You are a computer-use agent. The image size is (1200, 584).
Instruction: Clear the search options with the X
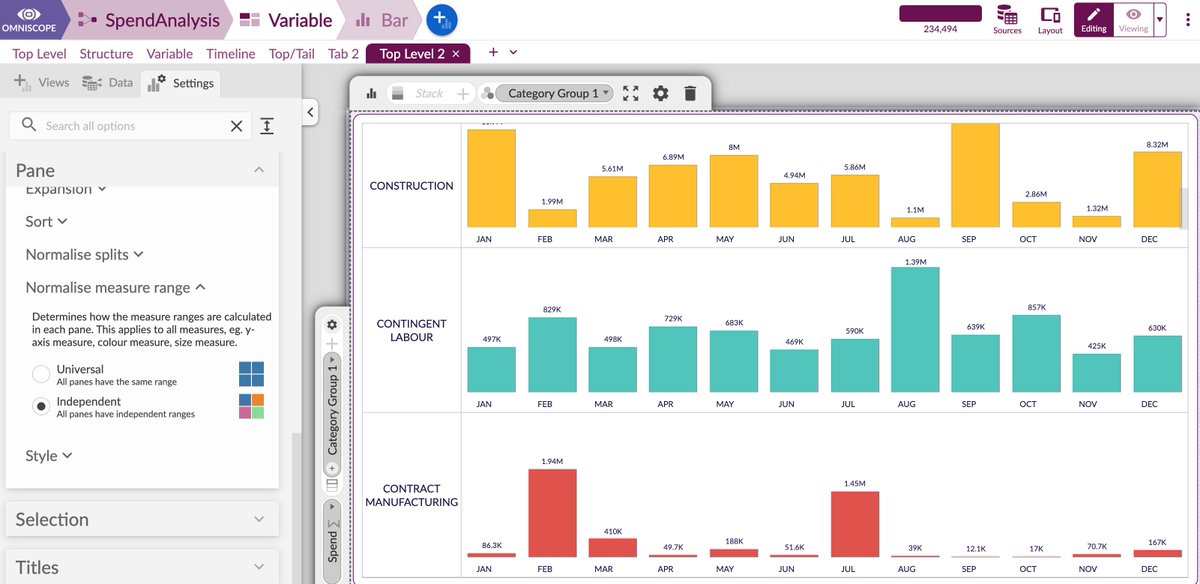pos(236,126)
